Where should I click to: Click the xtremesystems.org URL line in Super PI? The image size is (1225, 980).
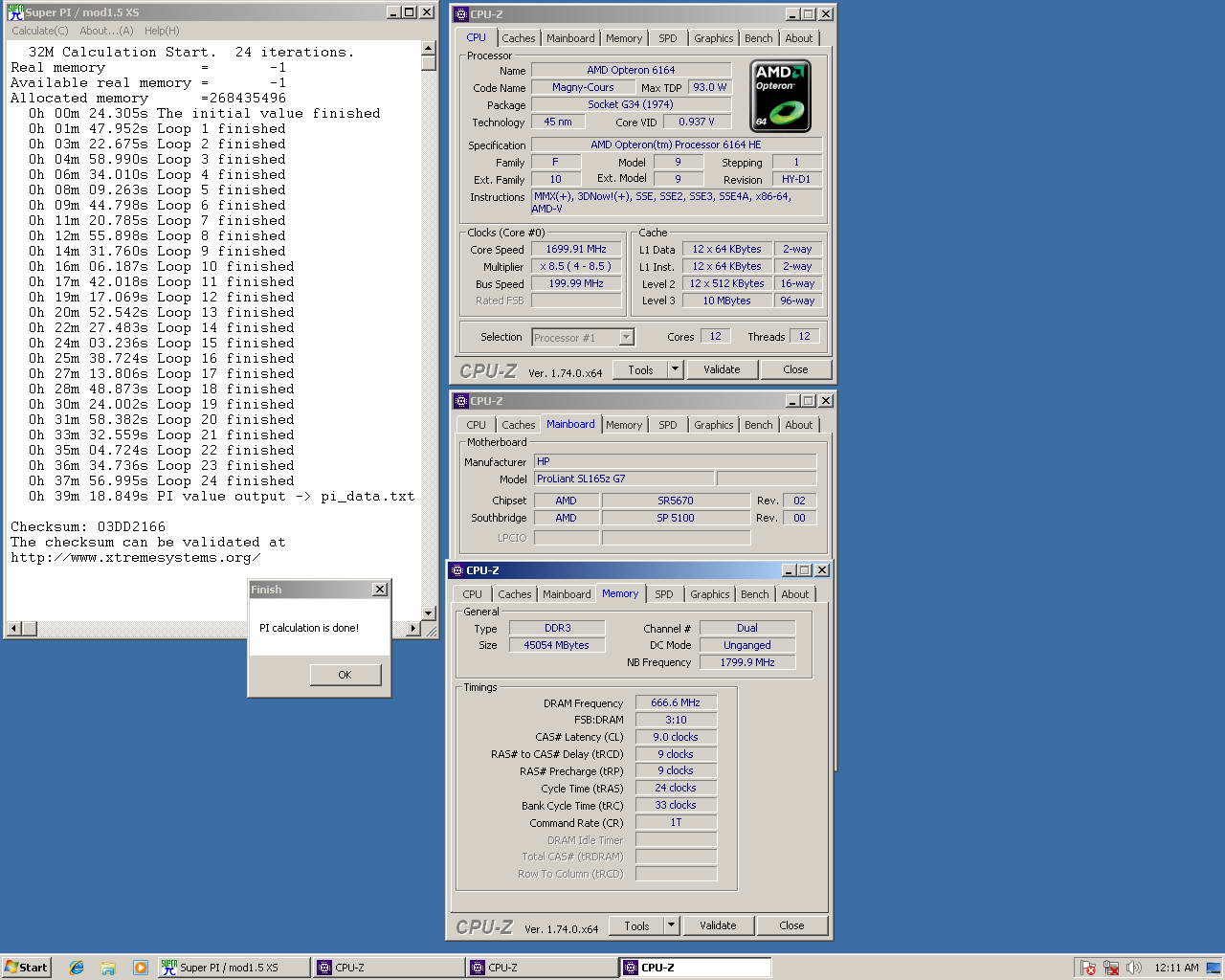point(135,558)
